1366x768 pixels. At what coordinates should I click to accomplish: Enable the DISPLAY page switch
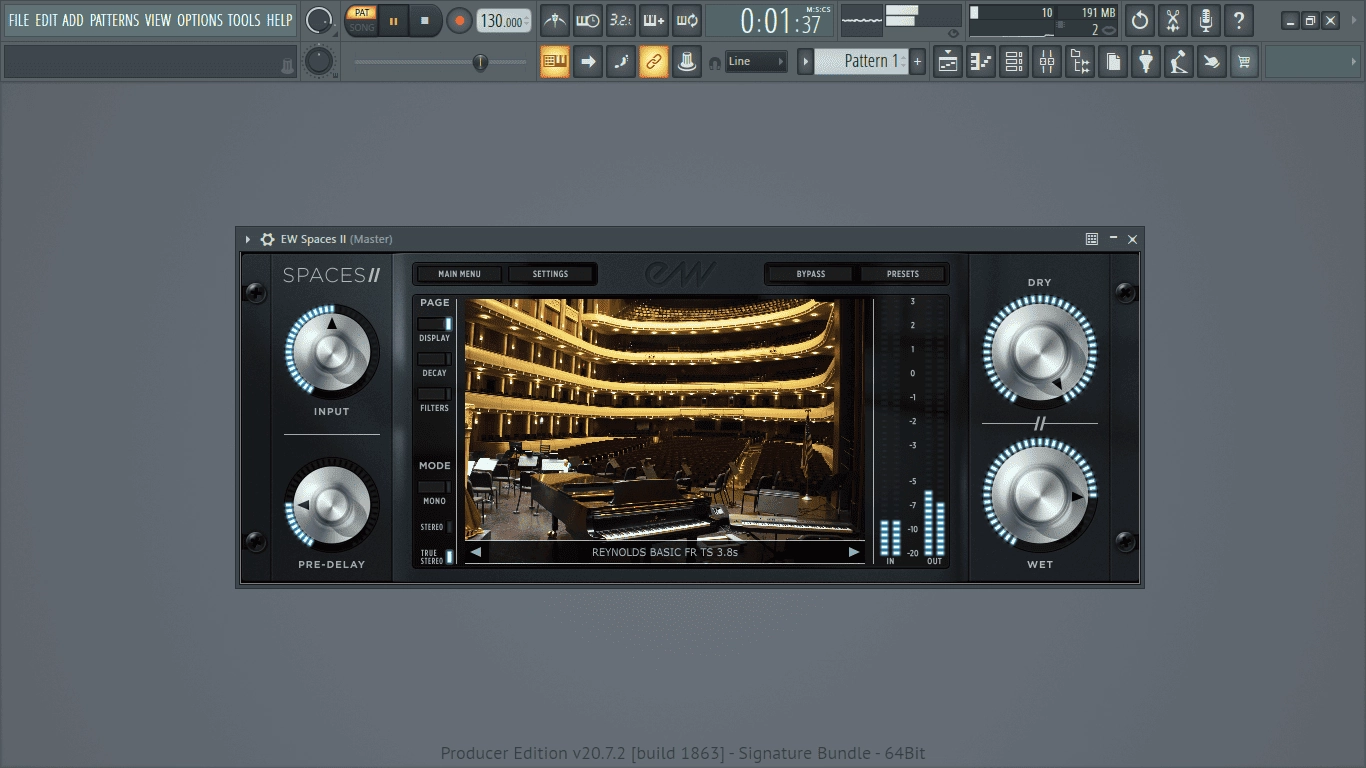(x=435, y=324)
